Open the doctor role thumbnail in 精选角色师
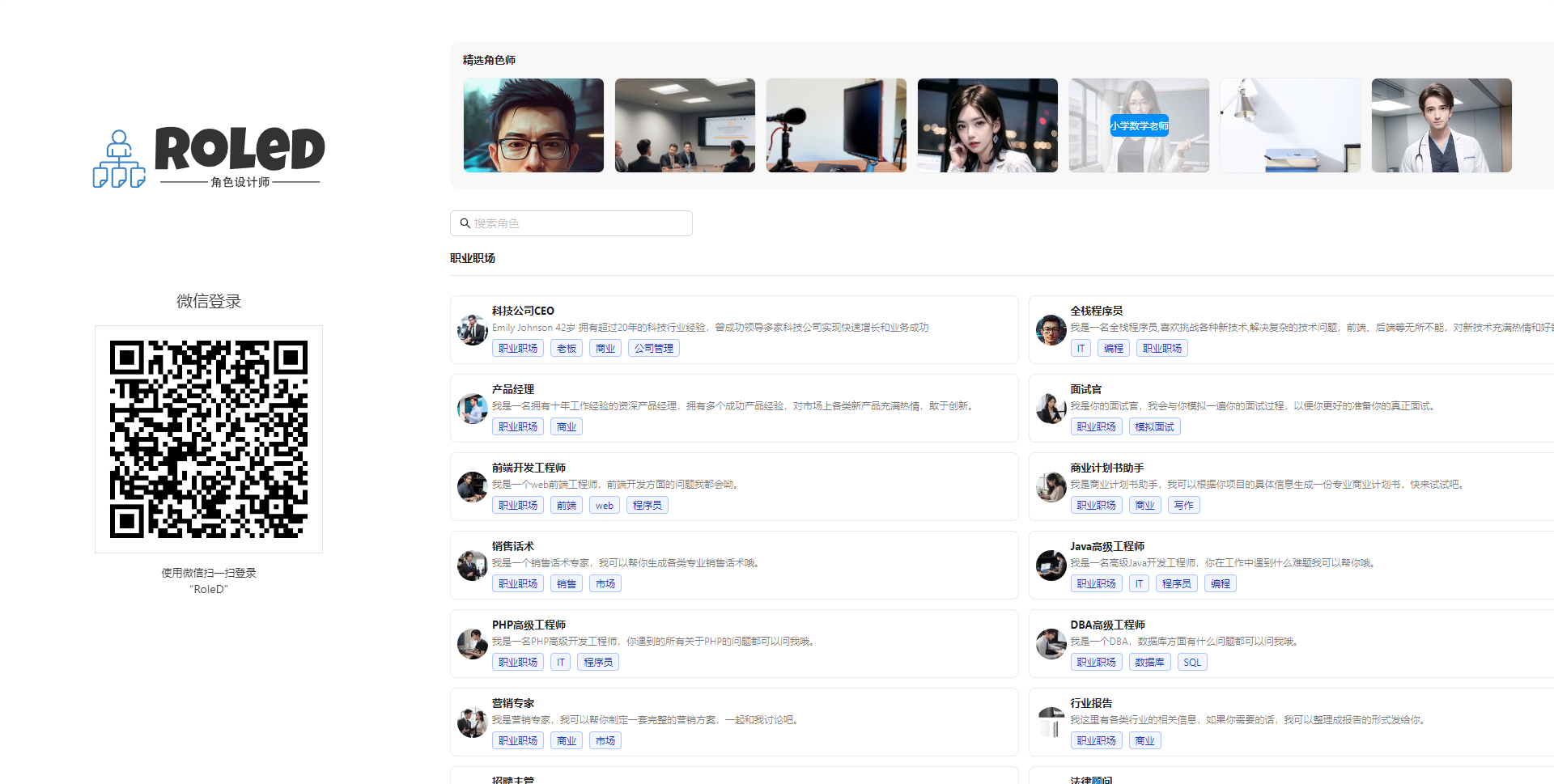The width and height of the screenshot is (1554, 784). point(1441,125)
